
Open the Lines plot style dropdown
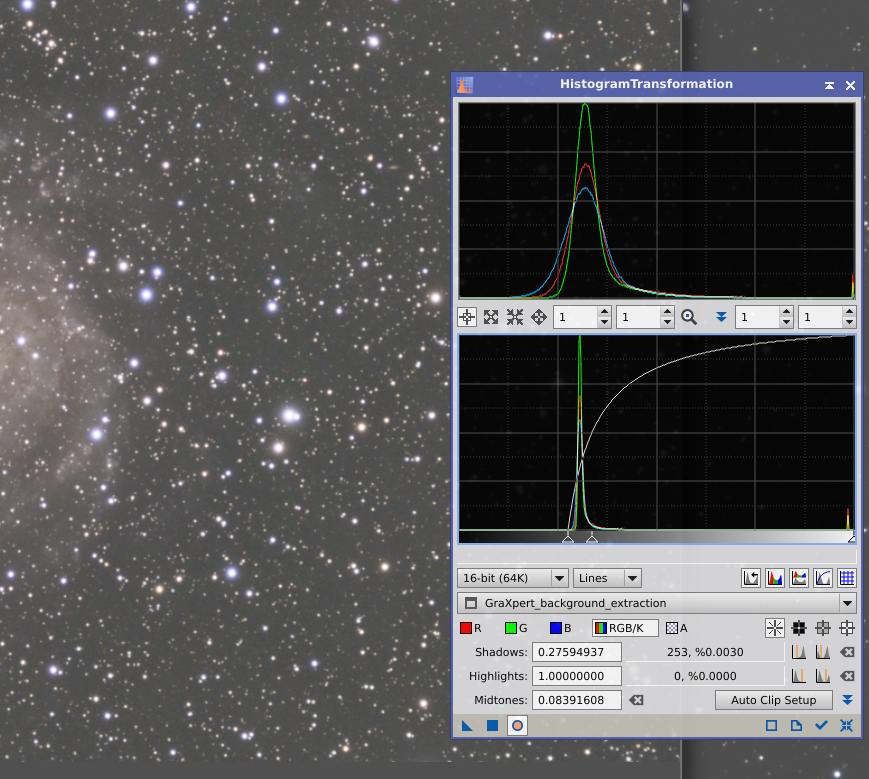pos(607,578)
